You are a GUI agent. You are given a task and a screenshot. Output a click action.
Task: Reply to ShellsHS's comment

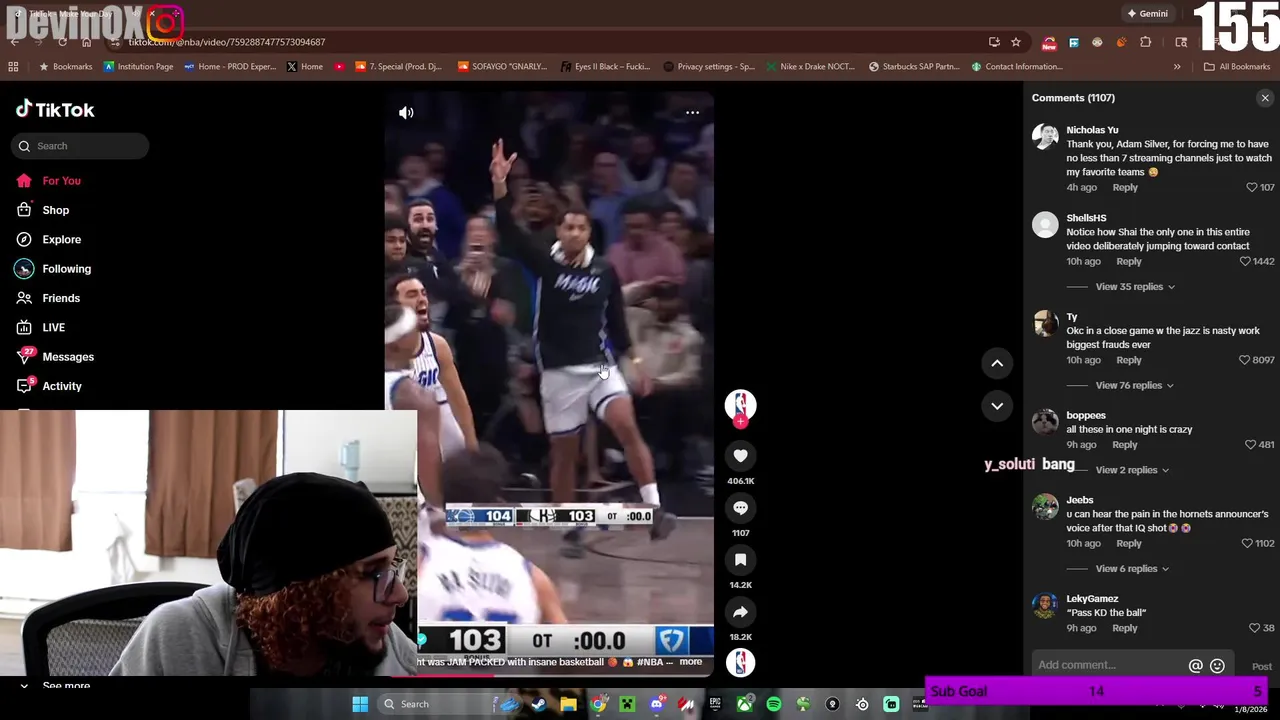coord(1129,262)
